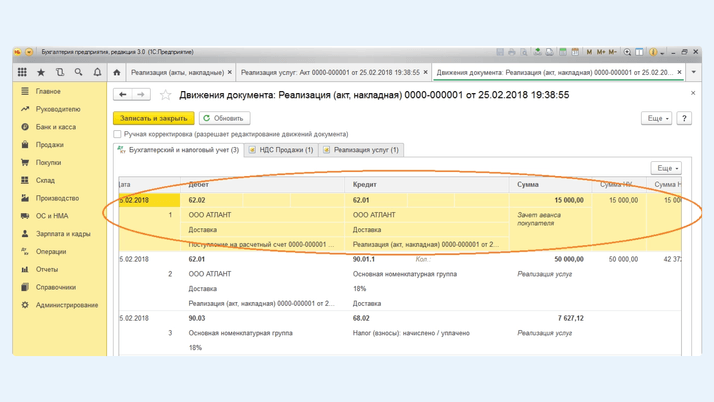
Task: Enable the Ручная корректировка checkbox
Action: [118, 134]
